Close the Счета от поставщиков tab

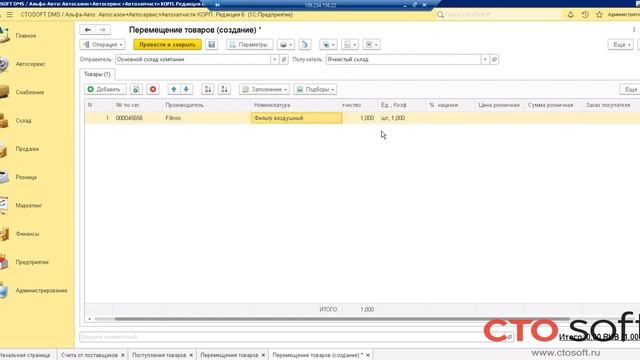(122, 356)
